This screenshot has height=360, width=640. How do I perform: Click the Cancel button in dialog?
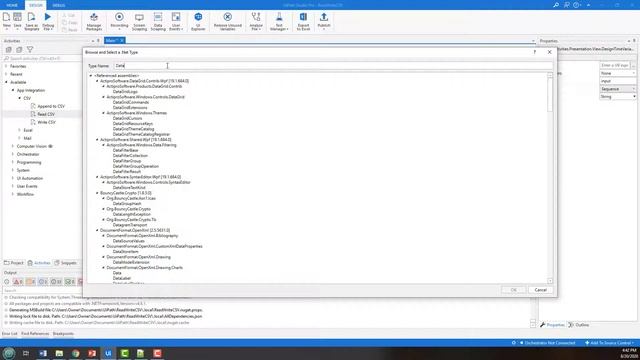540,290
